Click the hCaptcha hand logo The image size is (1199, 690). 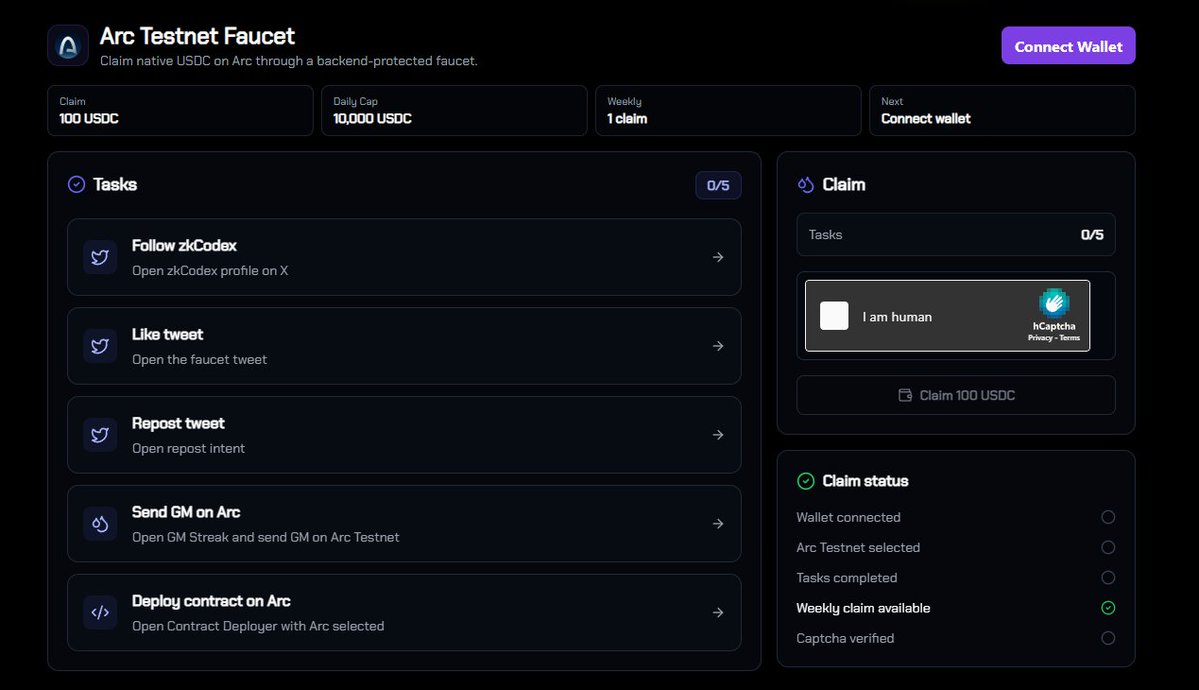pos(1054,303)
